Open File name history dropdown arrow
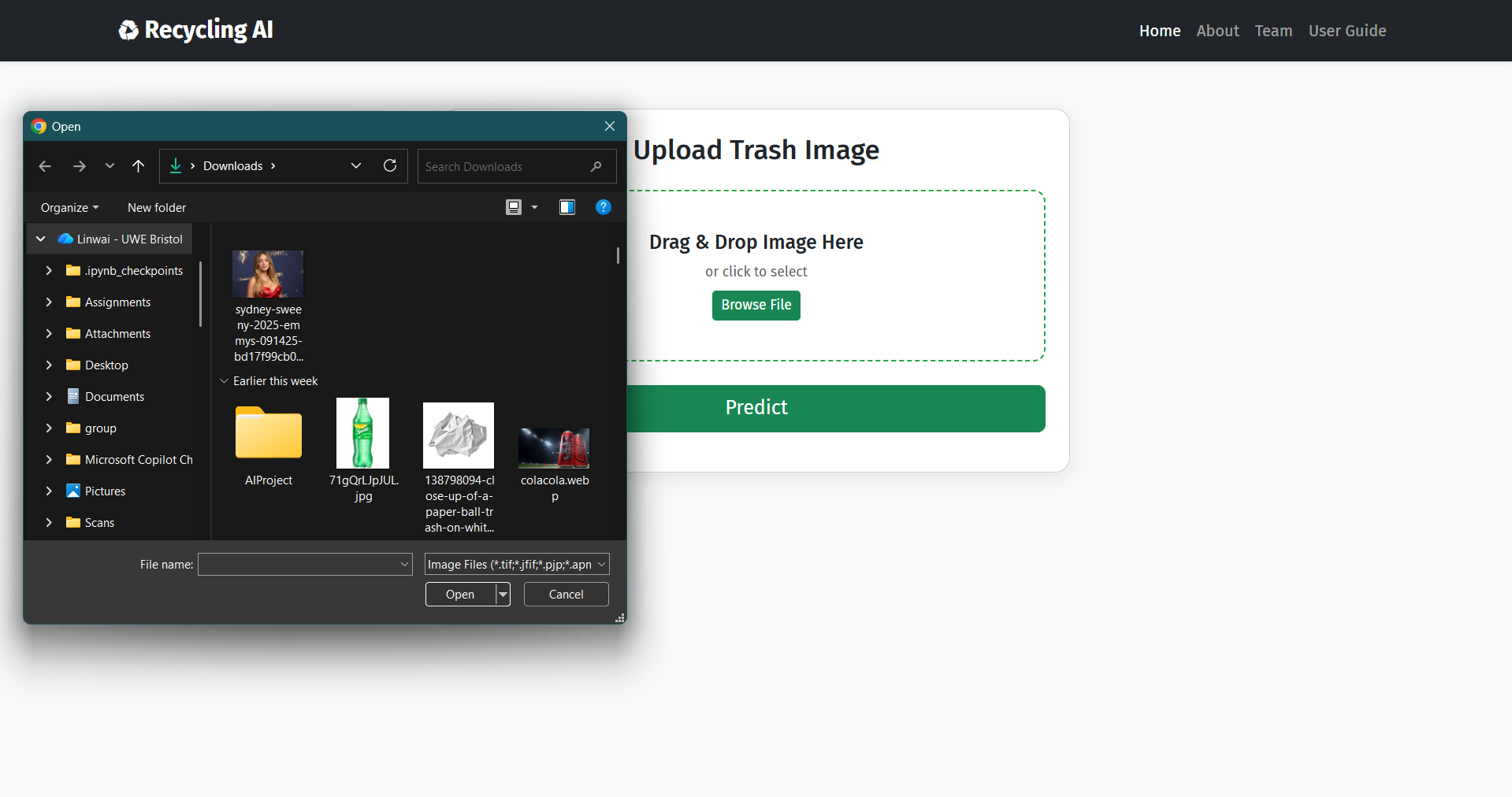1512x797 pixels. pos(404,565)
